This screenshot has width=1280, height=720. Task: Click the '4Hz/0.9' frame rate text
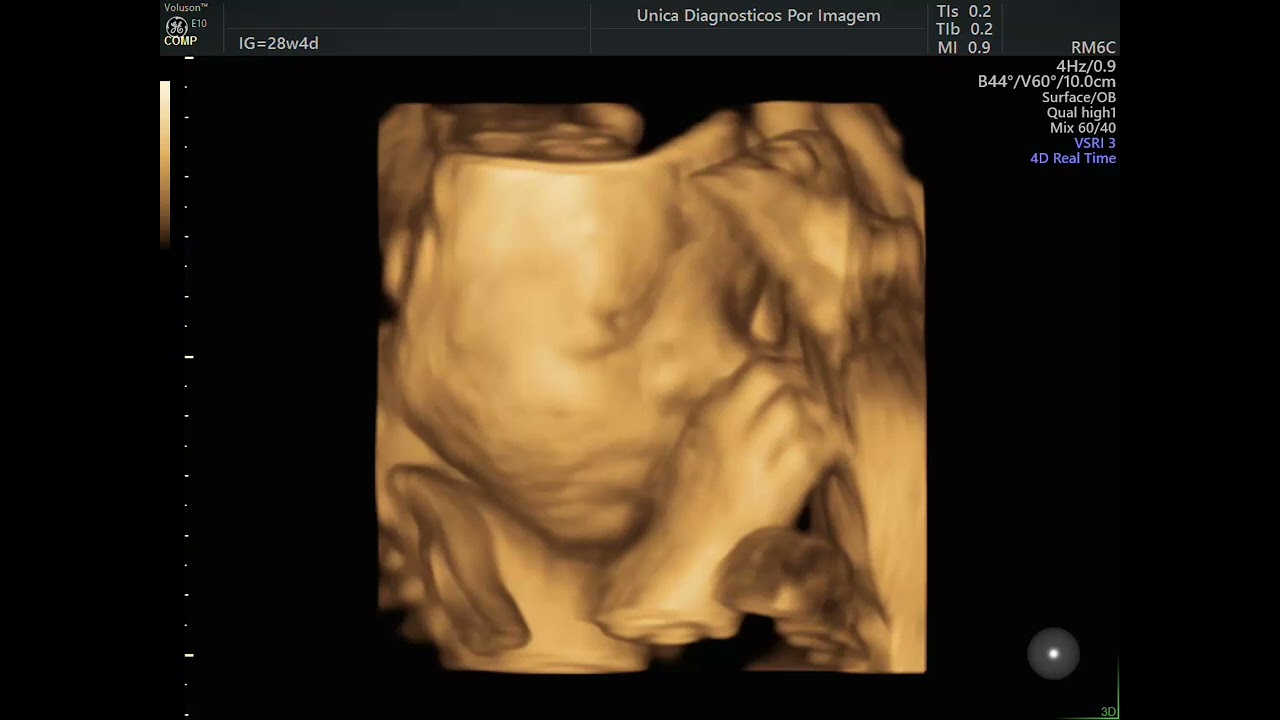(x=1086, y=66)
